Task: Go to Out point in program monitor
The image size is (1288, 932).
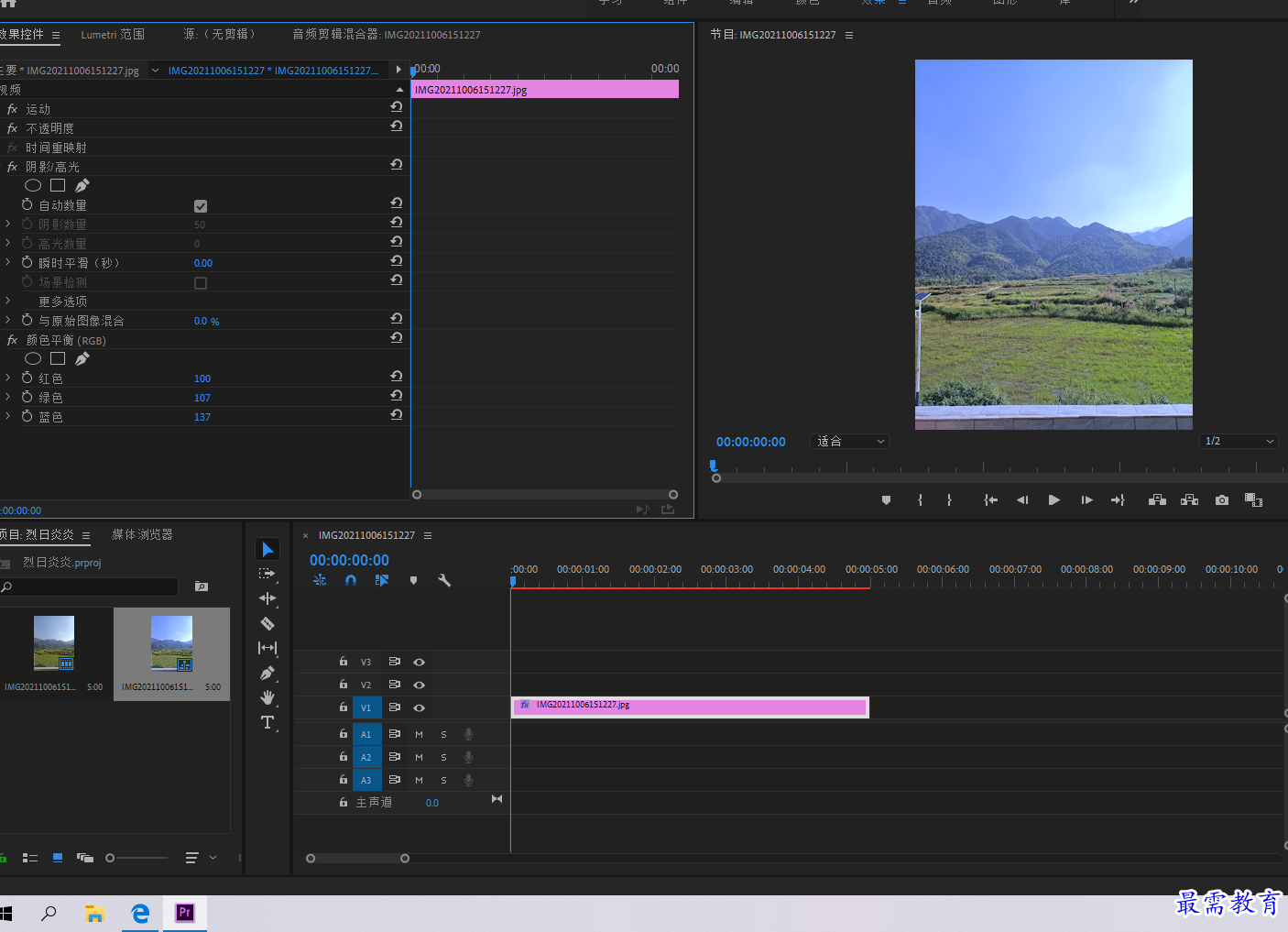Action: tap(1118, 500)
